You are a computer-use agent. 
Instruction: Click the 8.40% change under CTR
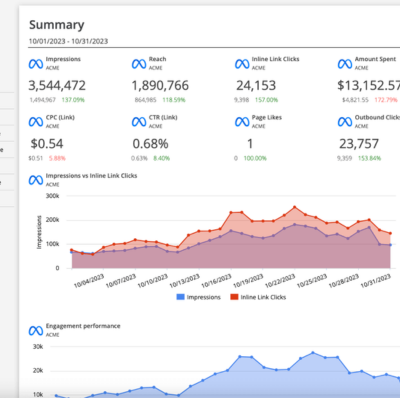click(161, 158)
